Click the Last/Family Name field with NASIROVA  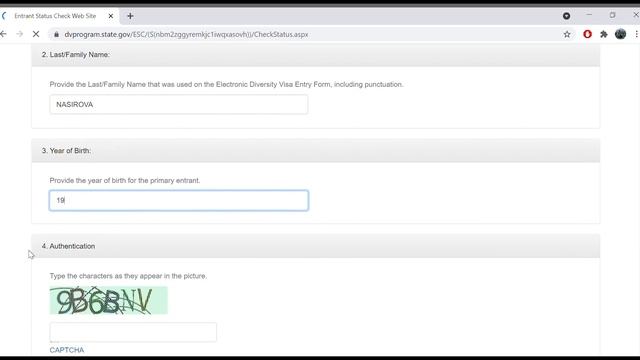179,104
